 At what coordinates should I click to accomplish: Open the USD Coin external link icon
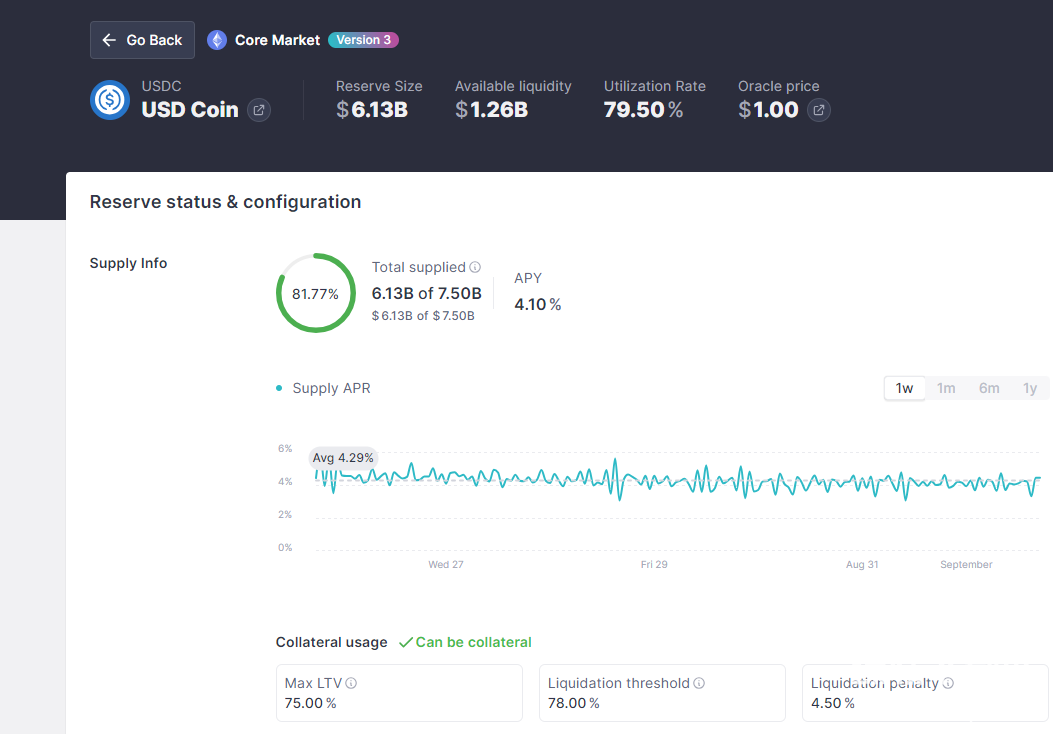(x=258, y=110)
